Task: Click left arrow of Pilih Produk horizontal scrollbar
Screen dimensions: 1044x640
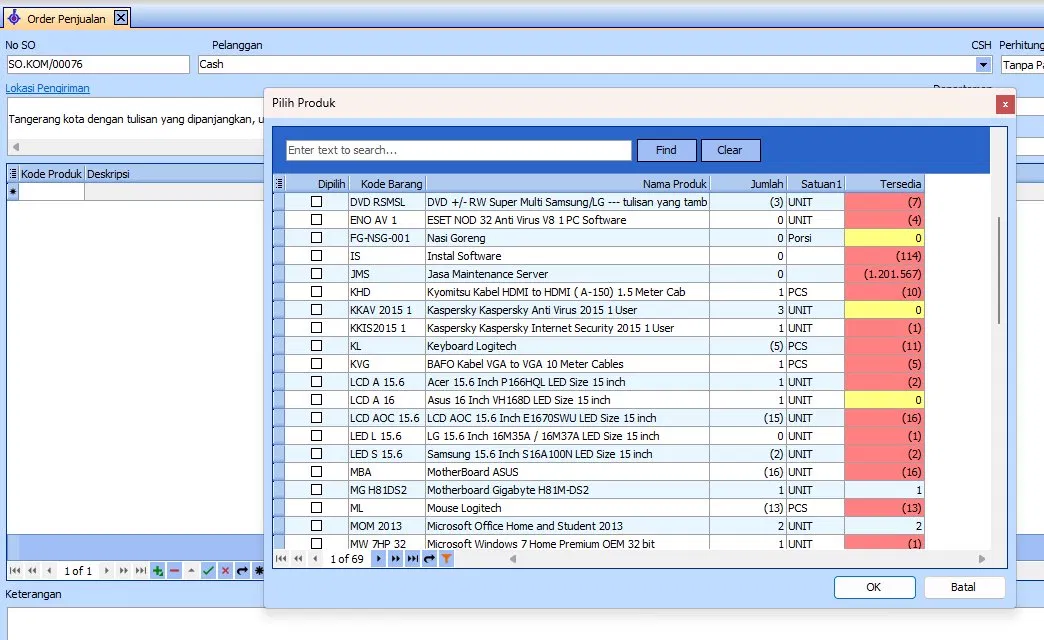Action: pyautogui.click(x=513, y=559)
